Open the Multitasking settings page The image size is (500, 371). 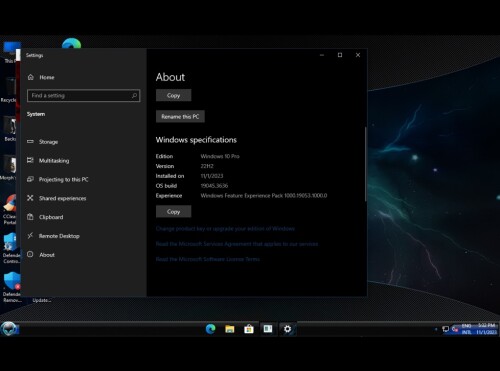(48, 161)
